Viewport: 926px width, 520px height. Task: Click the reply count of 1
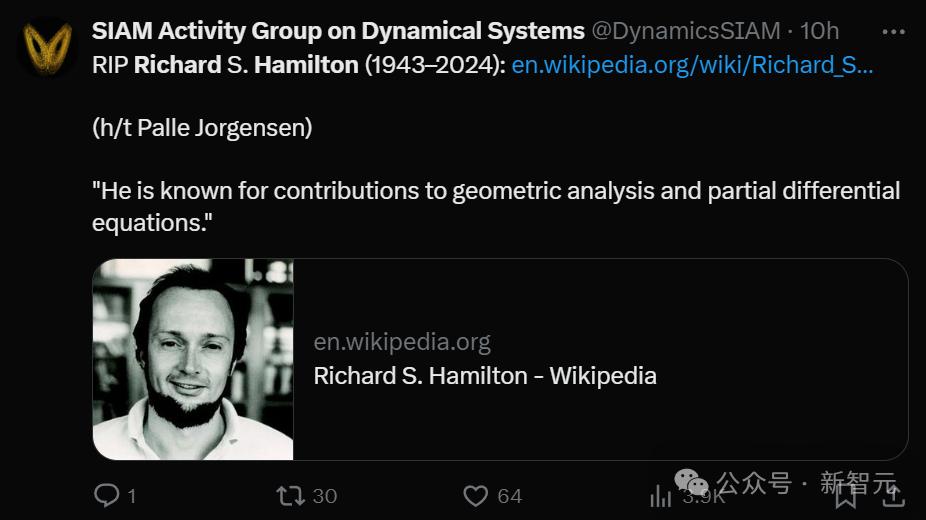pyautogui.click(x=132, y=495)
